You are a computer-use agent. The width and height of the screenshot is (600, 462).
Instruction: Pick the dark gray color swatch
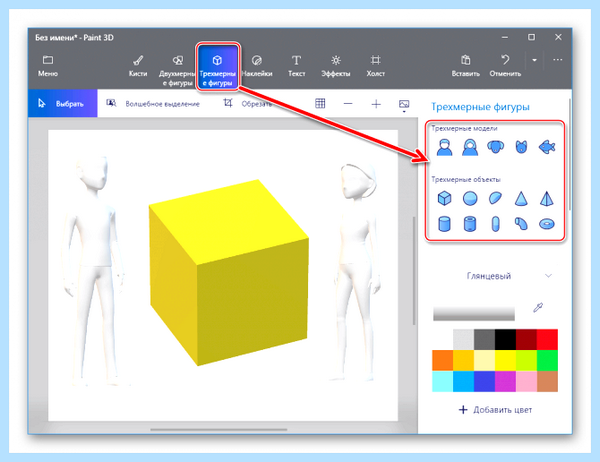tap(484, 340)
